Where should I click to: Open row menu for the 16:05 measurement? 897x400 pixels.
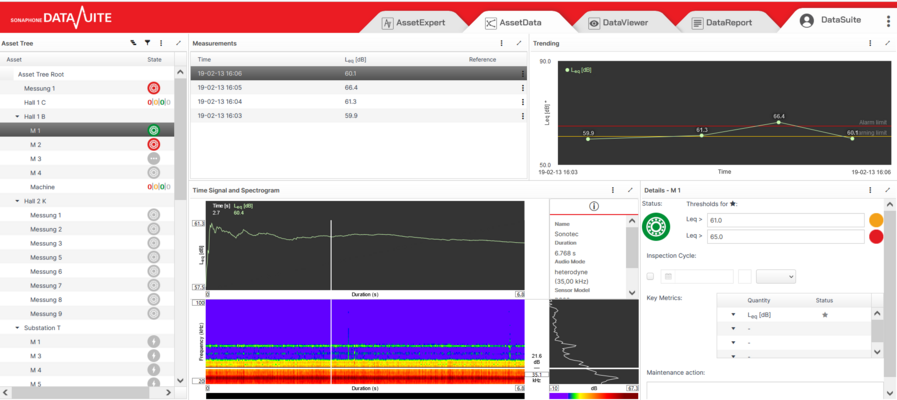coord(522,88)
